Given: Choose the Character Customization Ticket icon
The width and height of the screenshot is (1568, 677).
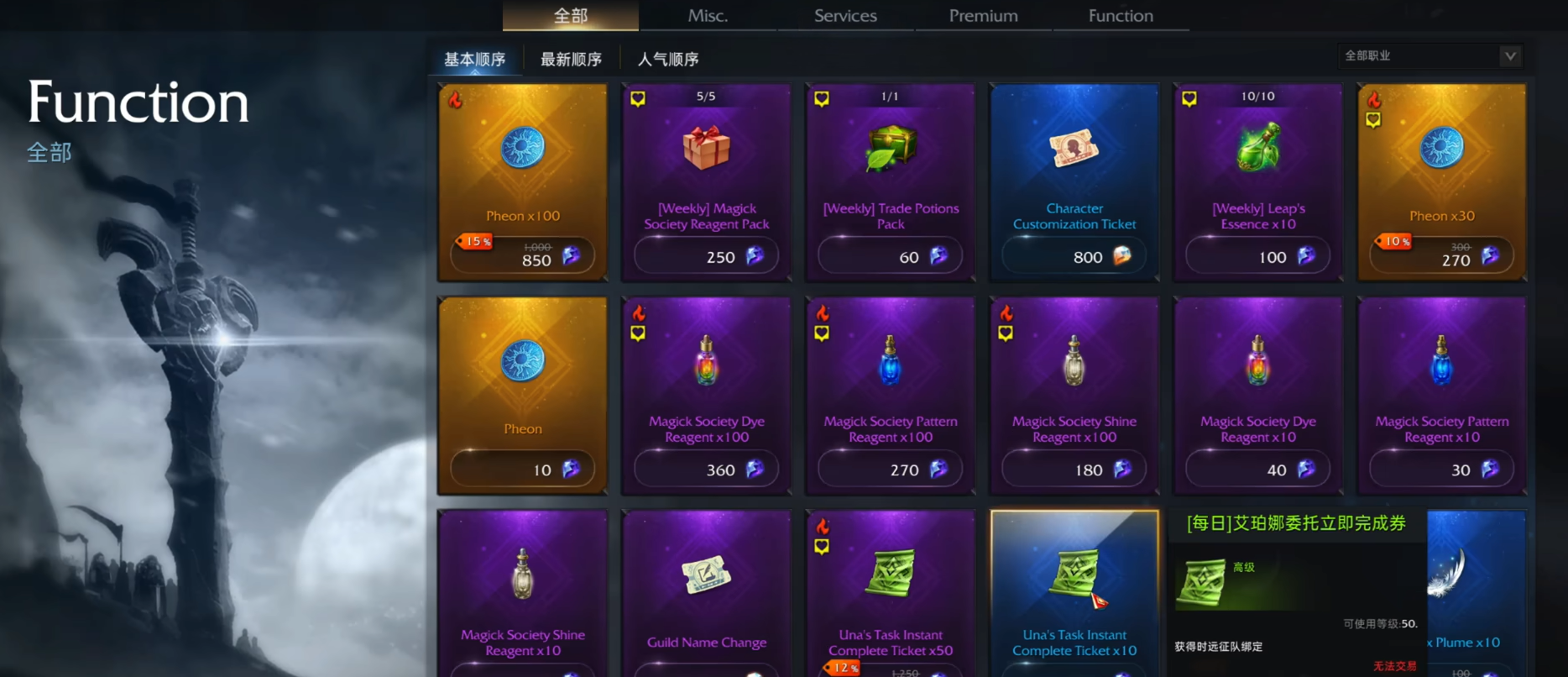Looking at the screenshot, I should 1074,149.
